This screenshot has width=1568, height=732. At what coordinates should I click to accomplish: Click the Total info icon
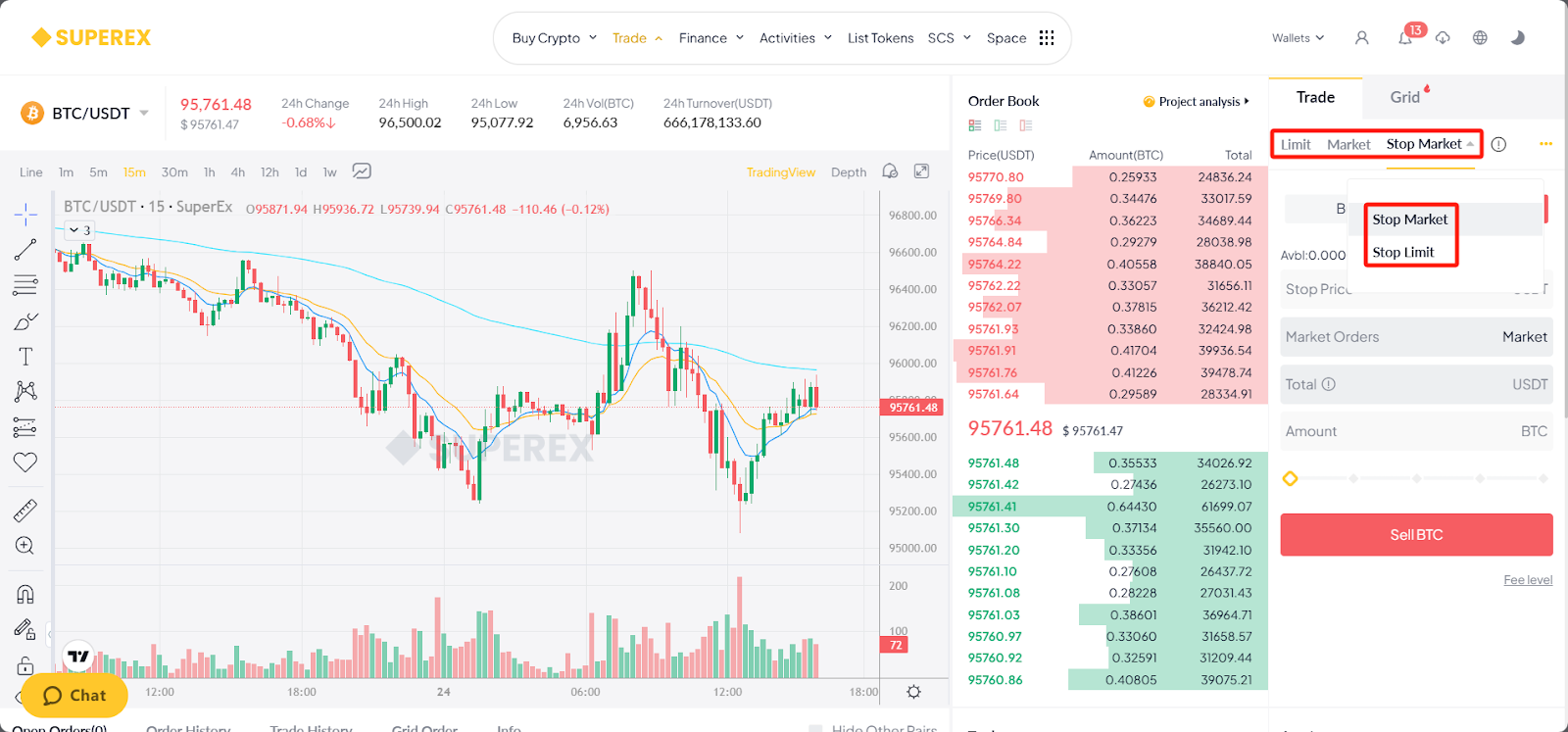point(1329,384)
